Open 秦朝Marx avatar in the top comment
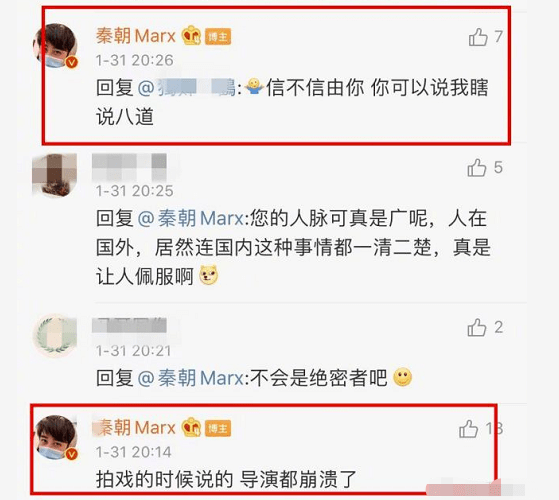Image resolution: width=559 pixels, height=500 pixels. 55,46
